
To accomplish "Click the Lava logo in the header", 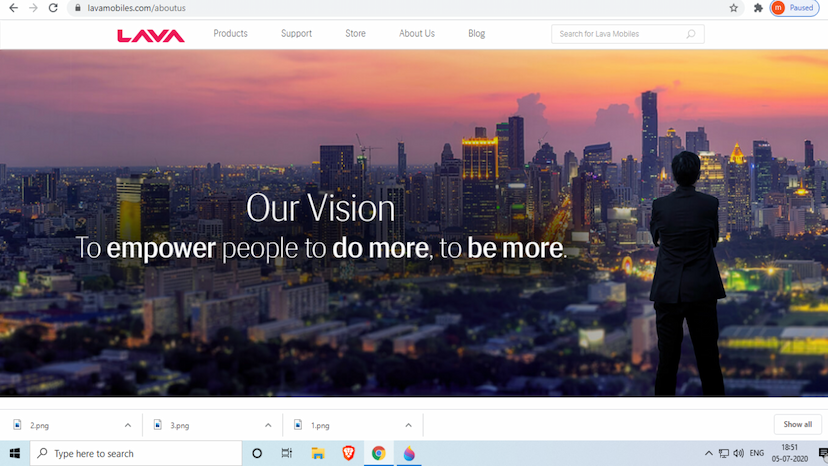I will (x=150, y=35).
